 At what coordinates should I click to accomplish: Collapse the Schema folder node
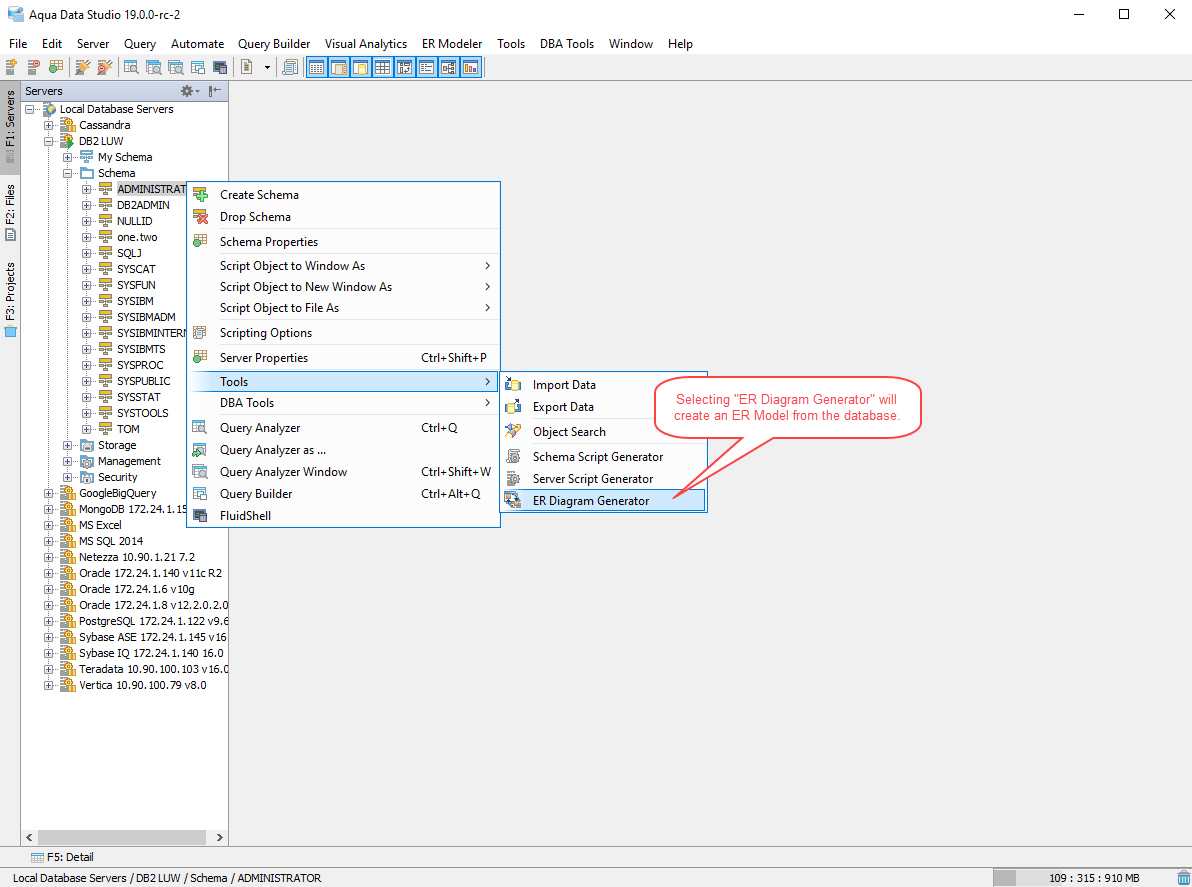(68, 173)
